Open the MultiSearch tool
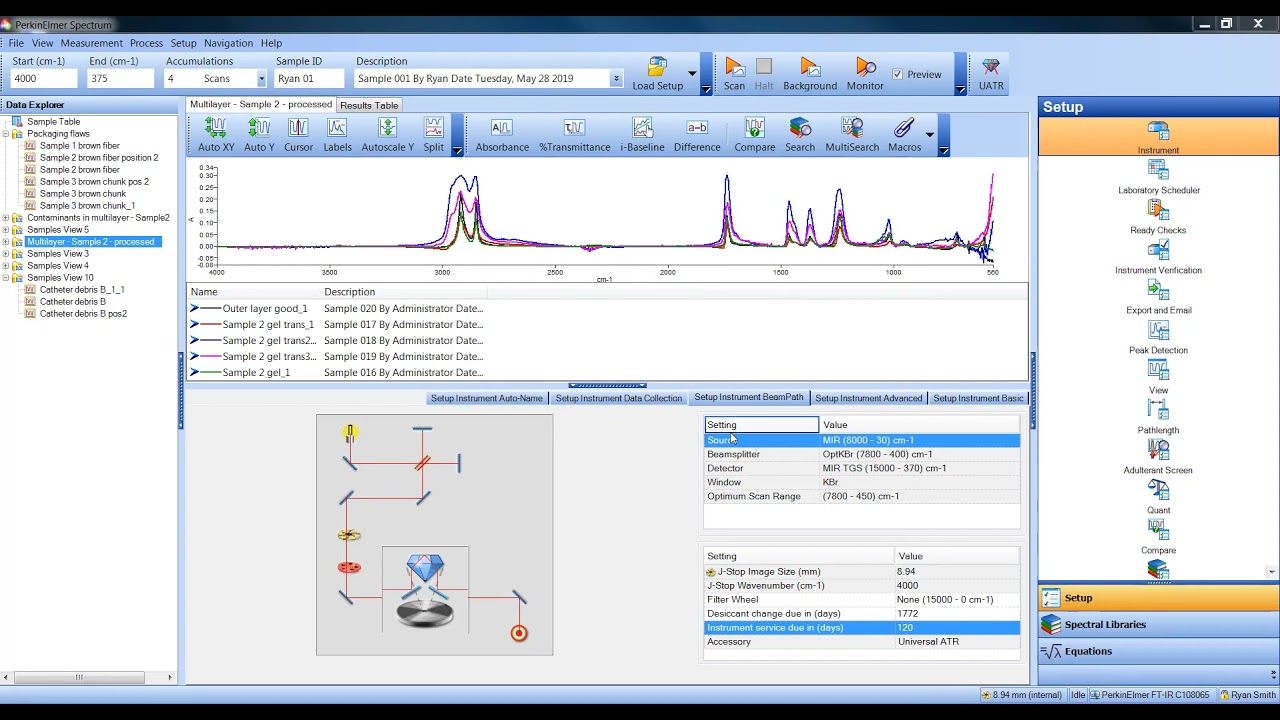The width and height of the screenshot is (1280, 720). 852,135
